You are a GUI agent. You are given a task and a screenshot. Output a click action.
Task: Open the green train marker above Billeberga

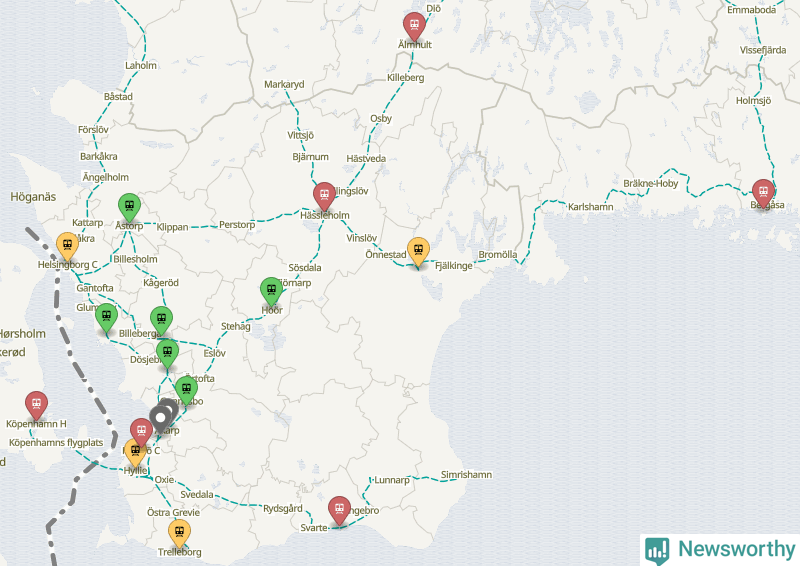(x=161, y=321)
